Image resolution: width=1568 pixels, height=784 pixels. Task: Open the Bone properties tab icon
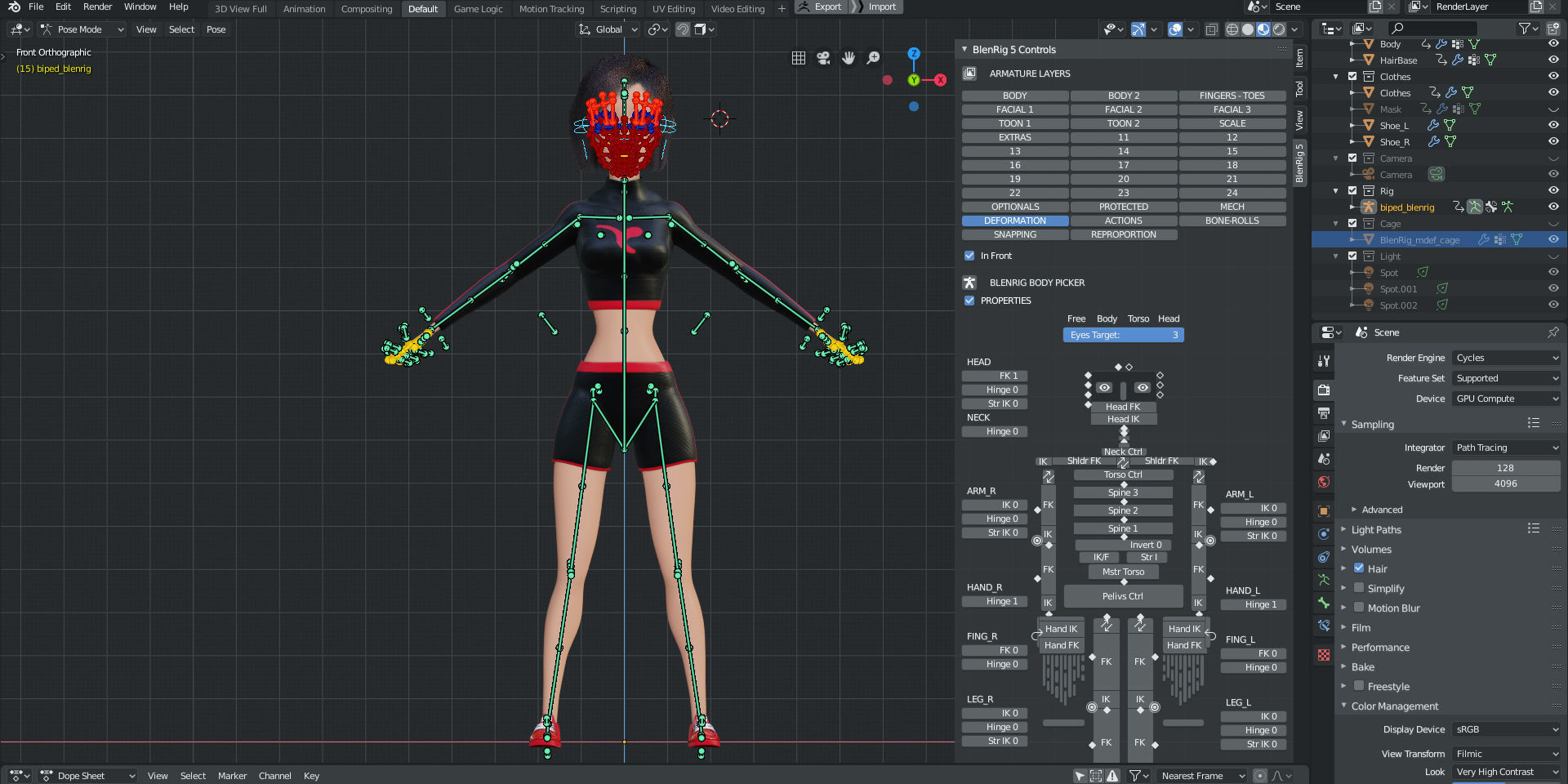click(1324, 603)
